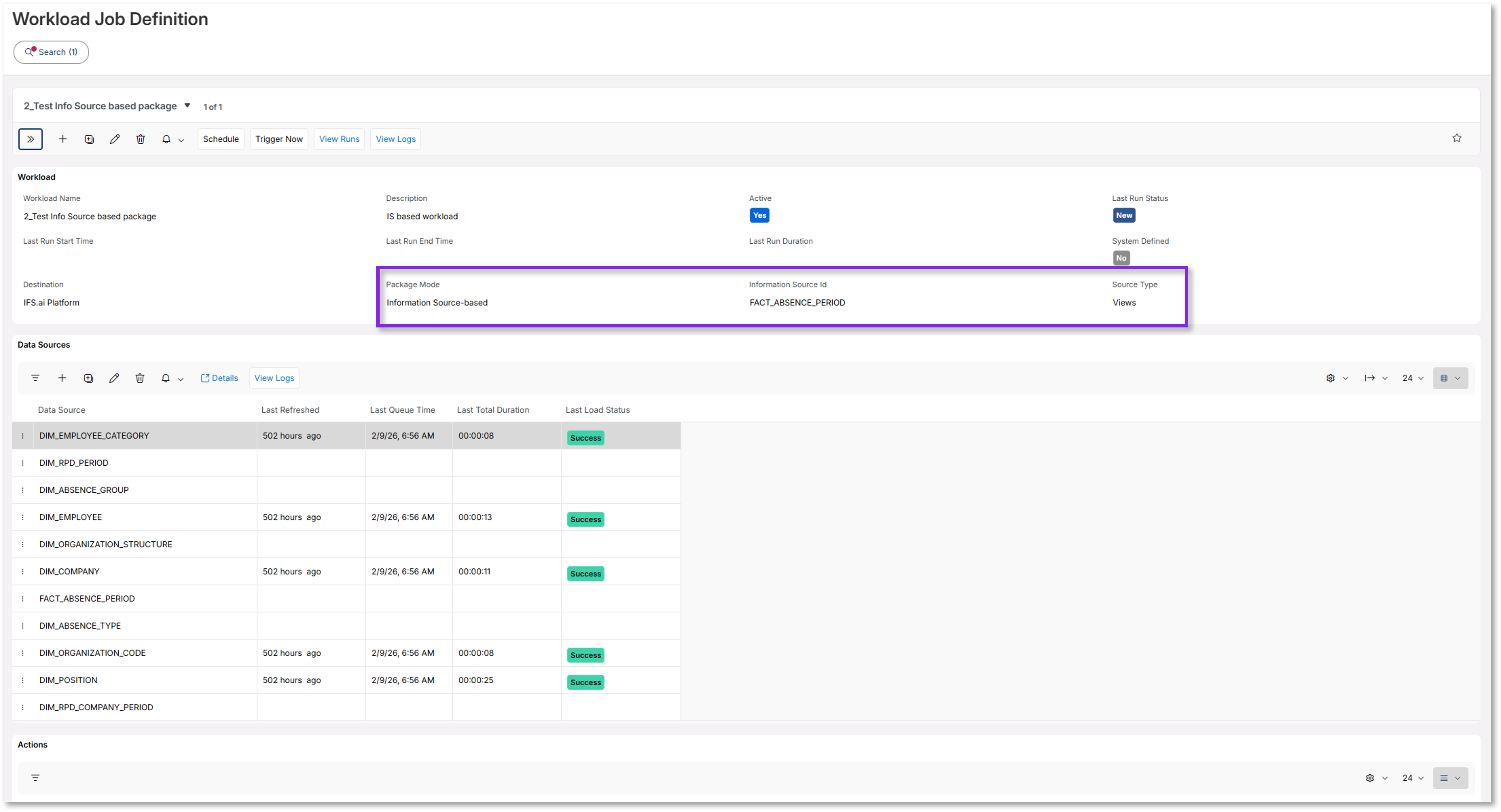Open row menu for DIM_EMPLOYEE
1501x812 pixels.
[23, 517]
